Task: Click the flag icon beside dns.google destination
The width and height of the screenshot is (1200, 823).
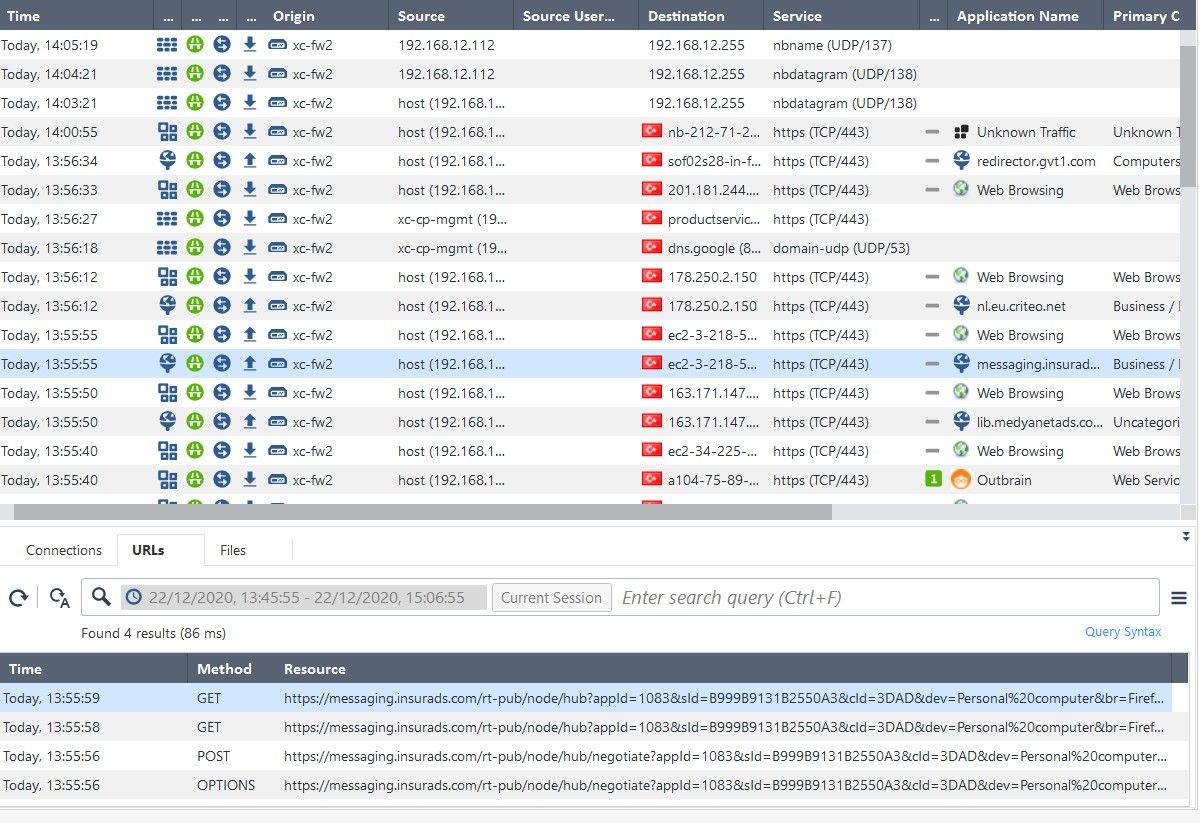Action: tap(652, 248)
